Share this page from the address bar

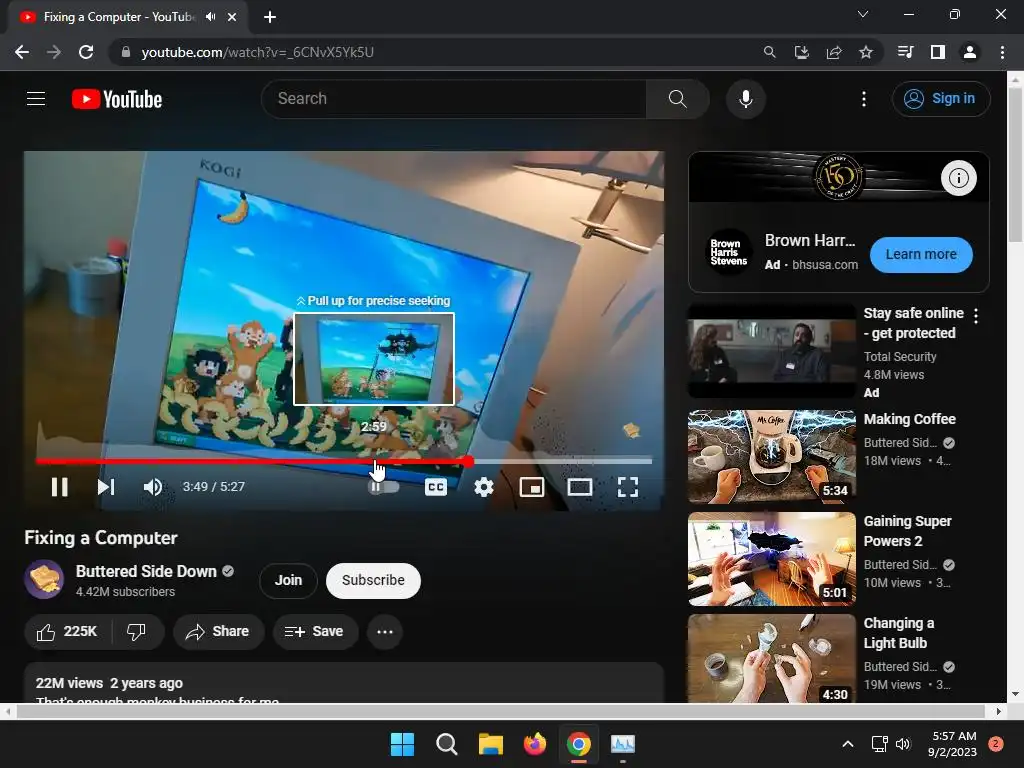click(833, 52)
